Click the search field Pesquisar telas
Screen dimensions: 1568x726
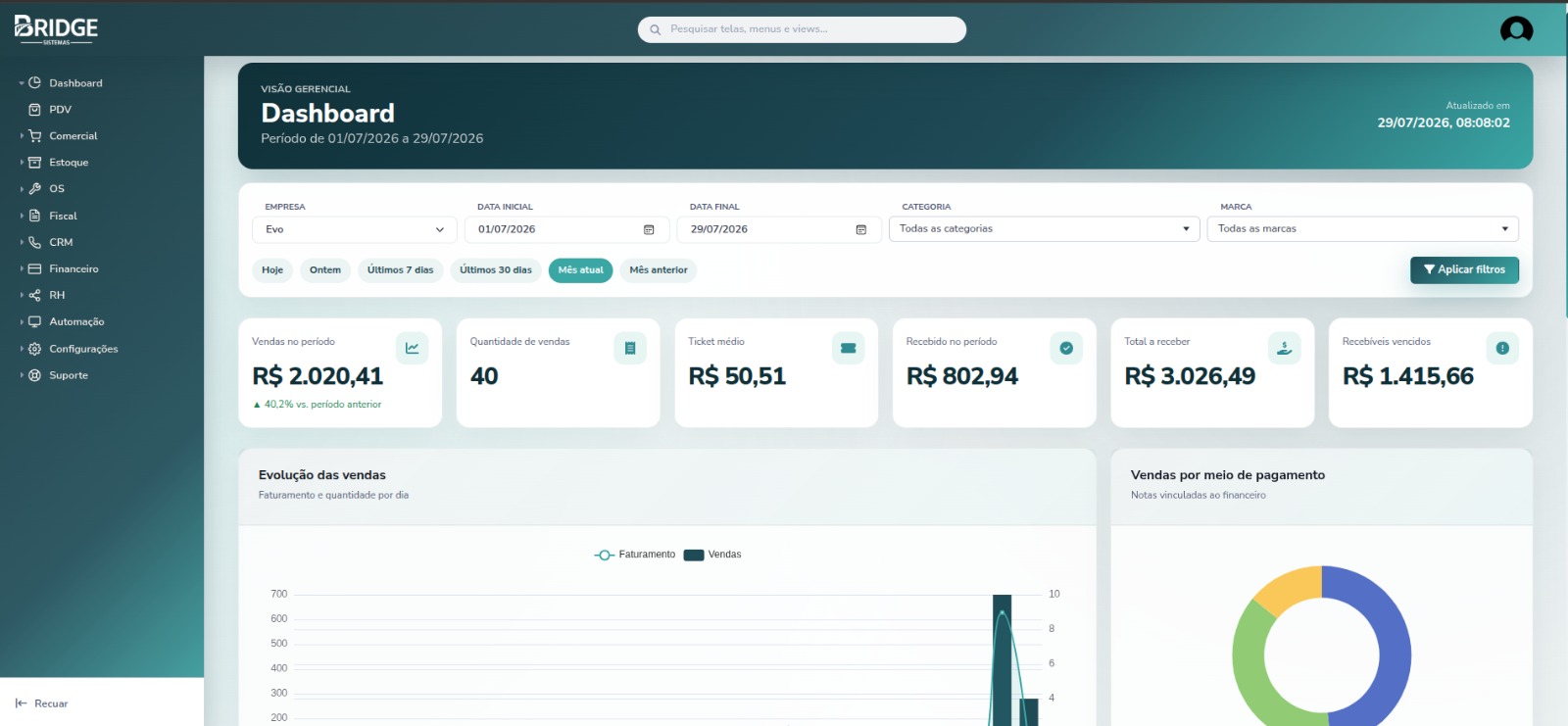802,29
